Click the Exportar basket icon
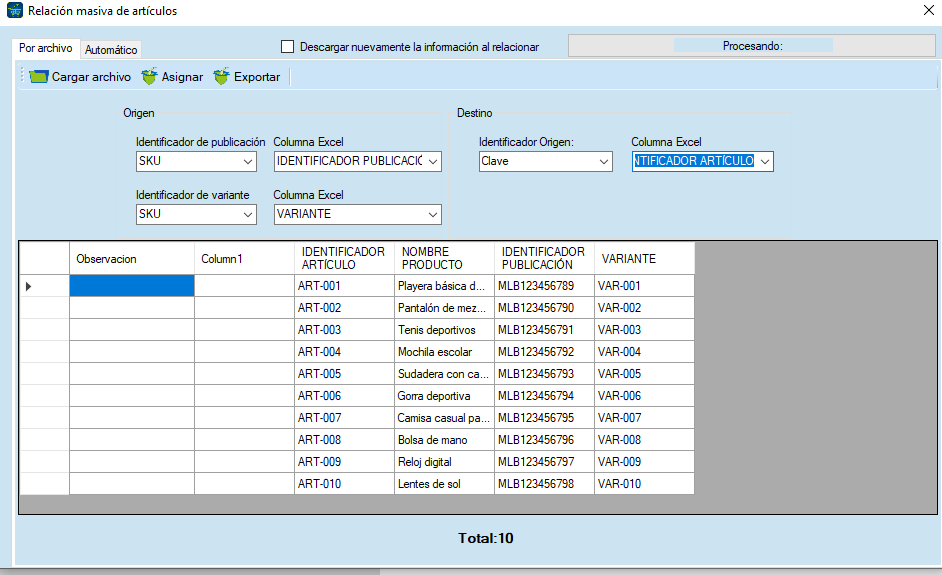This screenshot has height=575, width=942. pyautogui.click(x=221, y=76)
